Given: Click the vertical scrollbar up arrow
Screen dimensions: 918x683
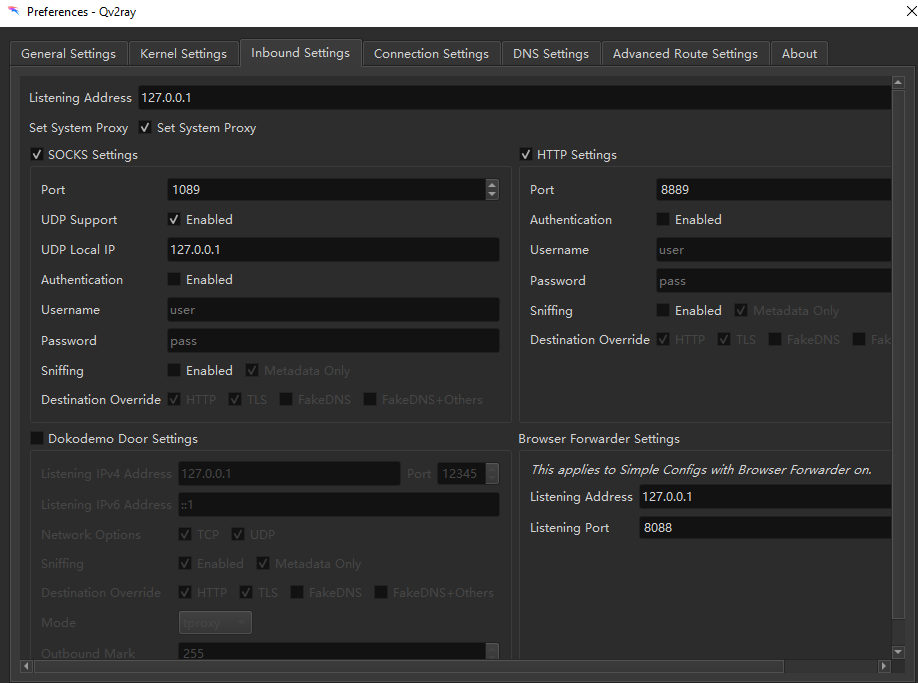Looking at the screenshot, I should pos(898,83).
